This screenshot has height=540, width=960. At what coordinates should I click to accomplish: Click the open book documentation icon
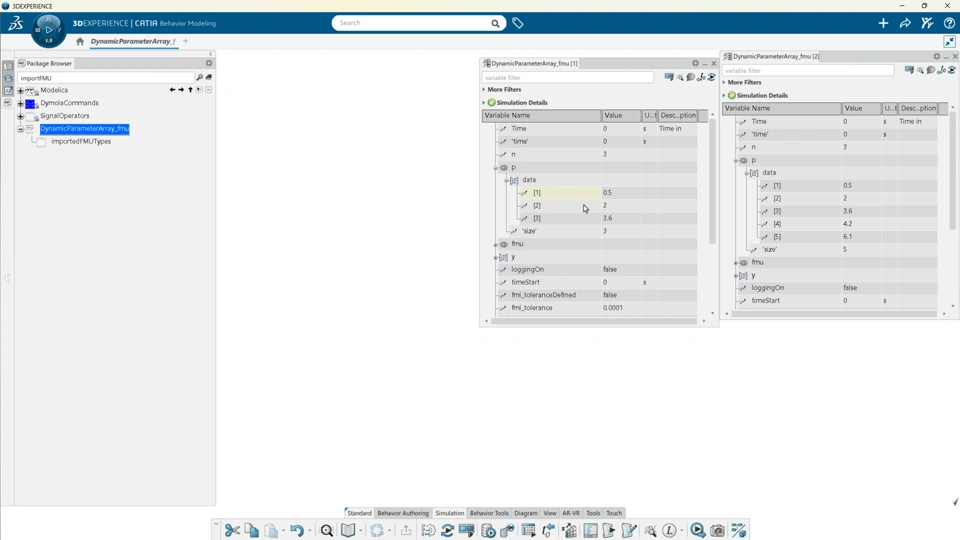click(x=348, y=530)
